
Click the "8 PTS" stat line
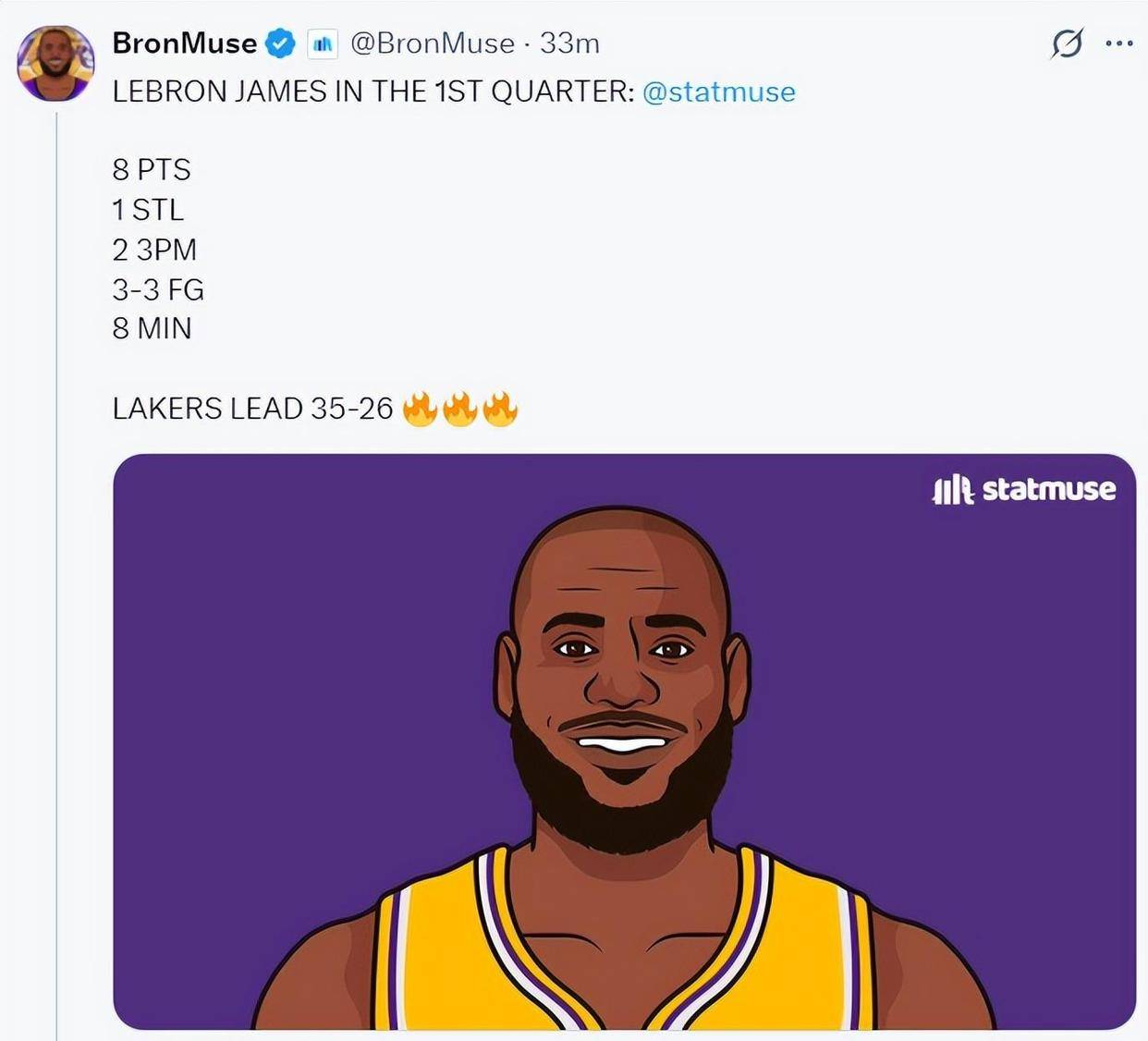tap(152, 170)
